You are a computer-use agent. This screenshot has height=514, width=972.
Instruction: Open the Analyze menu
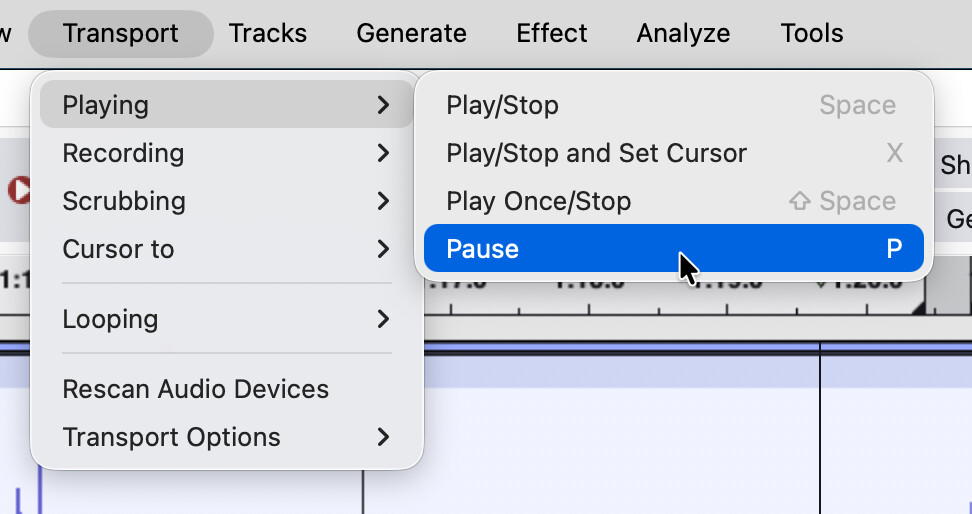click(683, 33)
